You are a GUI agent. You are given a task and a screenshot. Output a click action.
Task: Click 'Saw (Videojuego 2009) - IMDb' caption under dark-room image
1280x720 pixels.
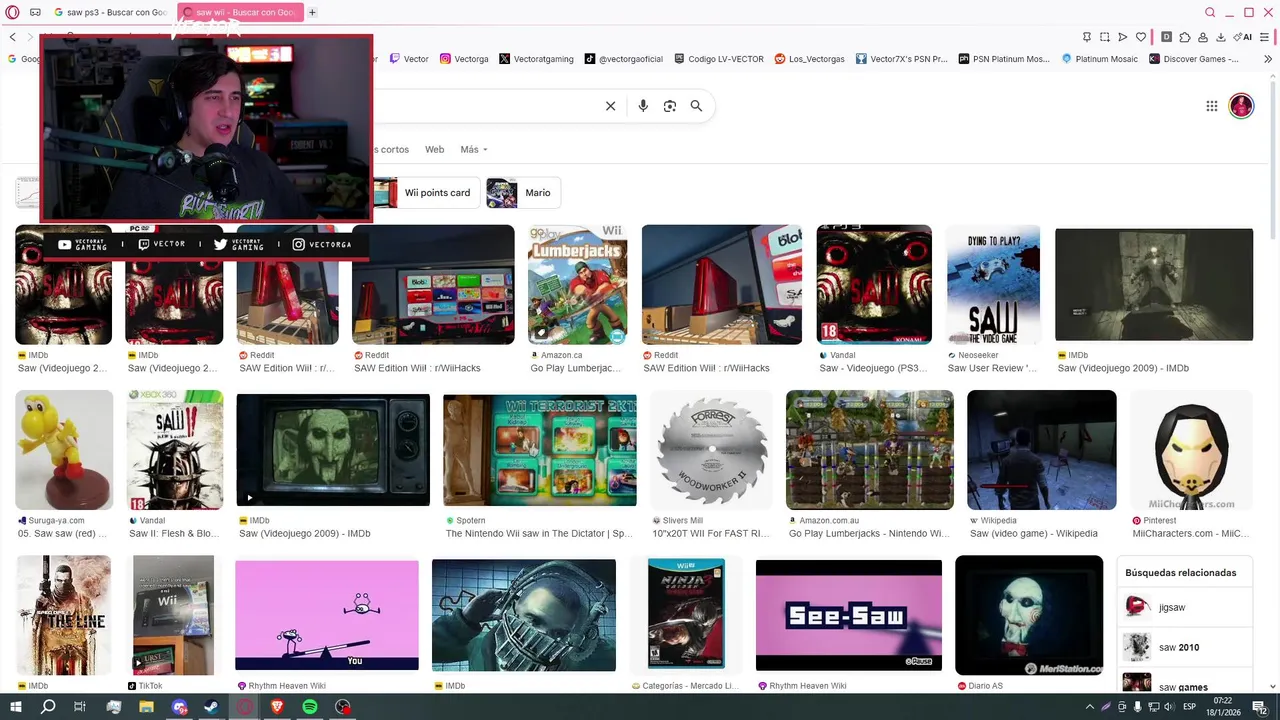[1123, 368]
